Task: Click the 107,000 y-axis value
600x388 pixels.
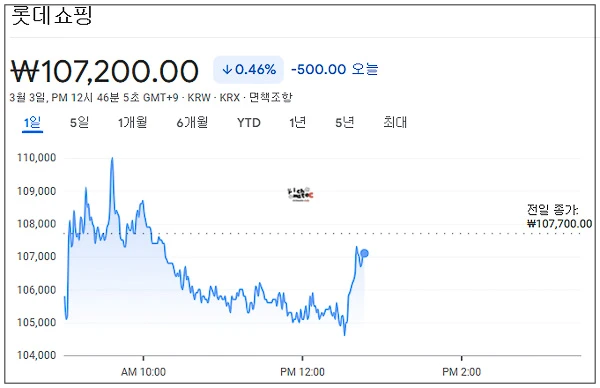Action: [37, 256]
